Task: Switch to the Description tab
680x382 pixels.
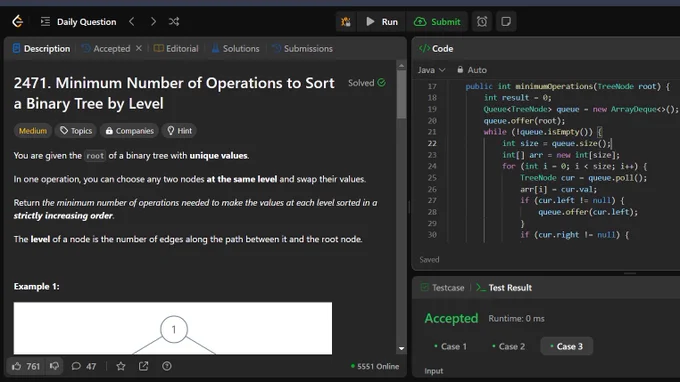Action: [41, 49]
